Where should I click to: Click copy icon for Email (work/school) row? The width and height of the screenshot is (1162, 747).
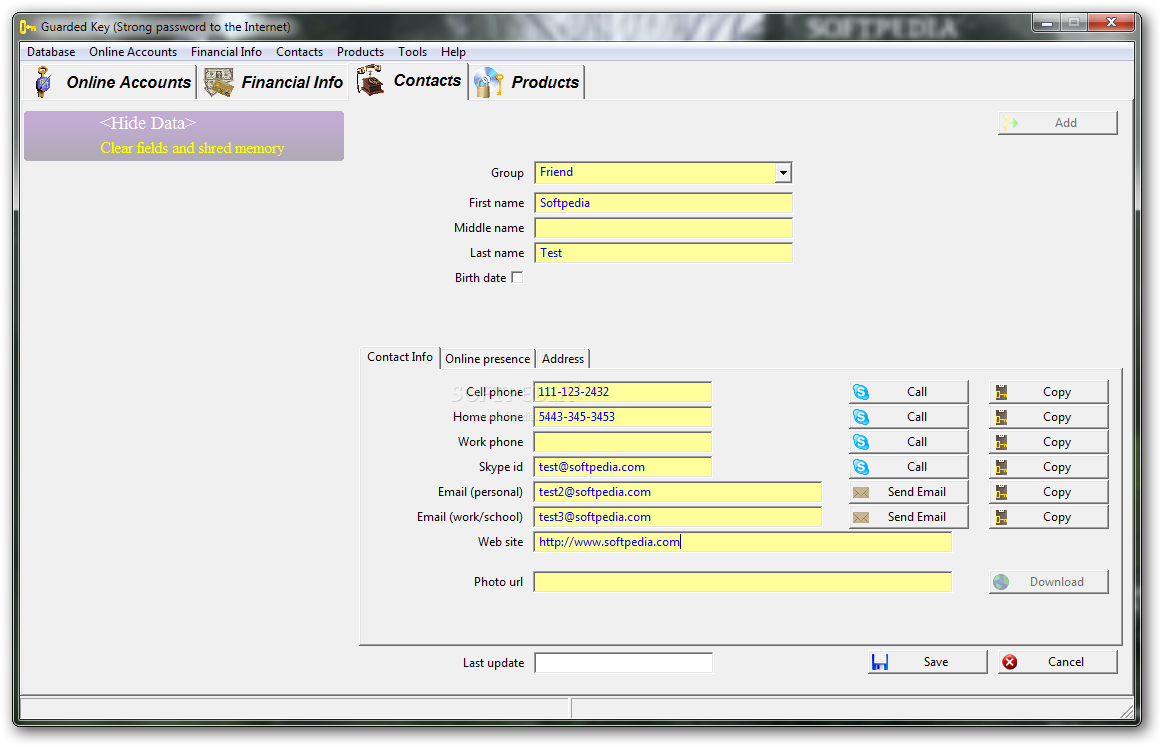[1001, 517]
